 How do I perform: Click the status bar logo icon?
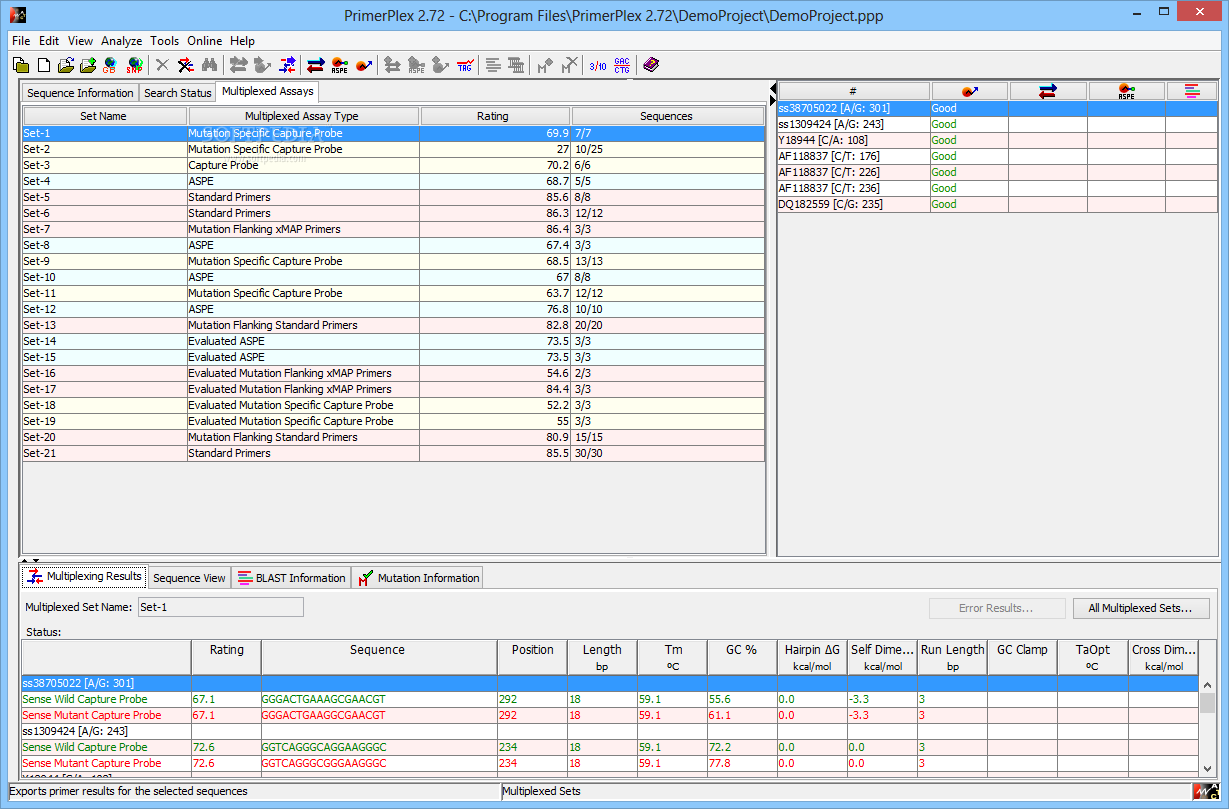click(x=1207, y=791)
